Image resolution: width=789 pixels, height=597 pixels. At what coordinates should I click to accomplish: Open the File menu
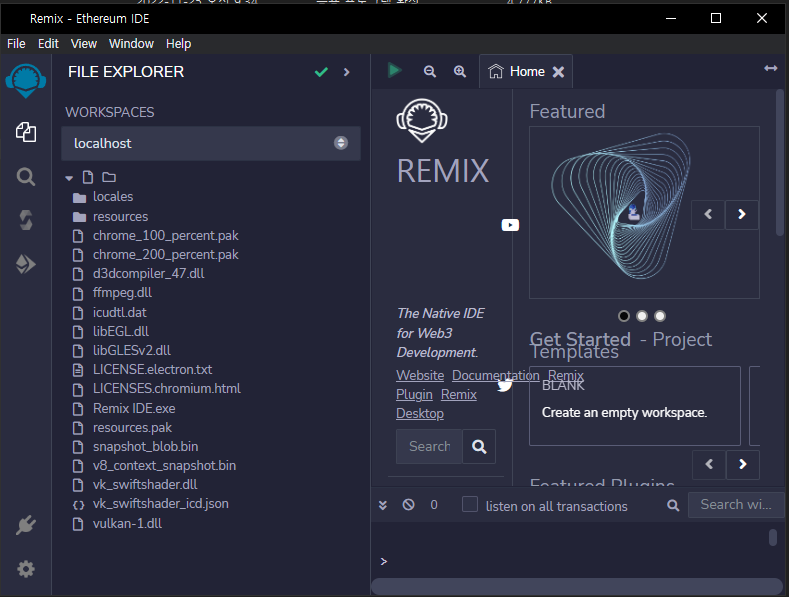pos(16,44)
